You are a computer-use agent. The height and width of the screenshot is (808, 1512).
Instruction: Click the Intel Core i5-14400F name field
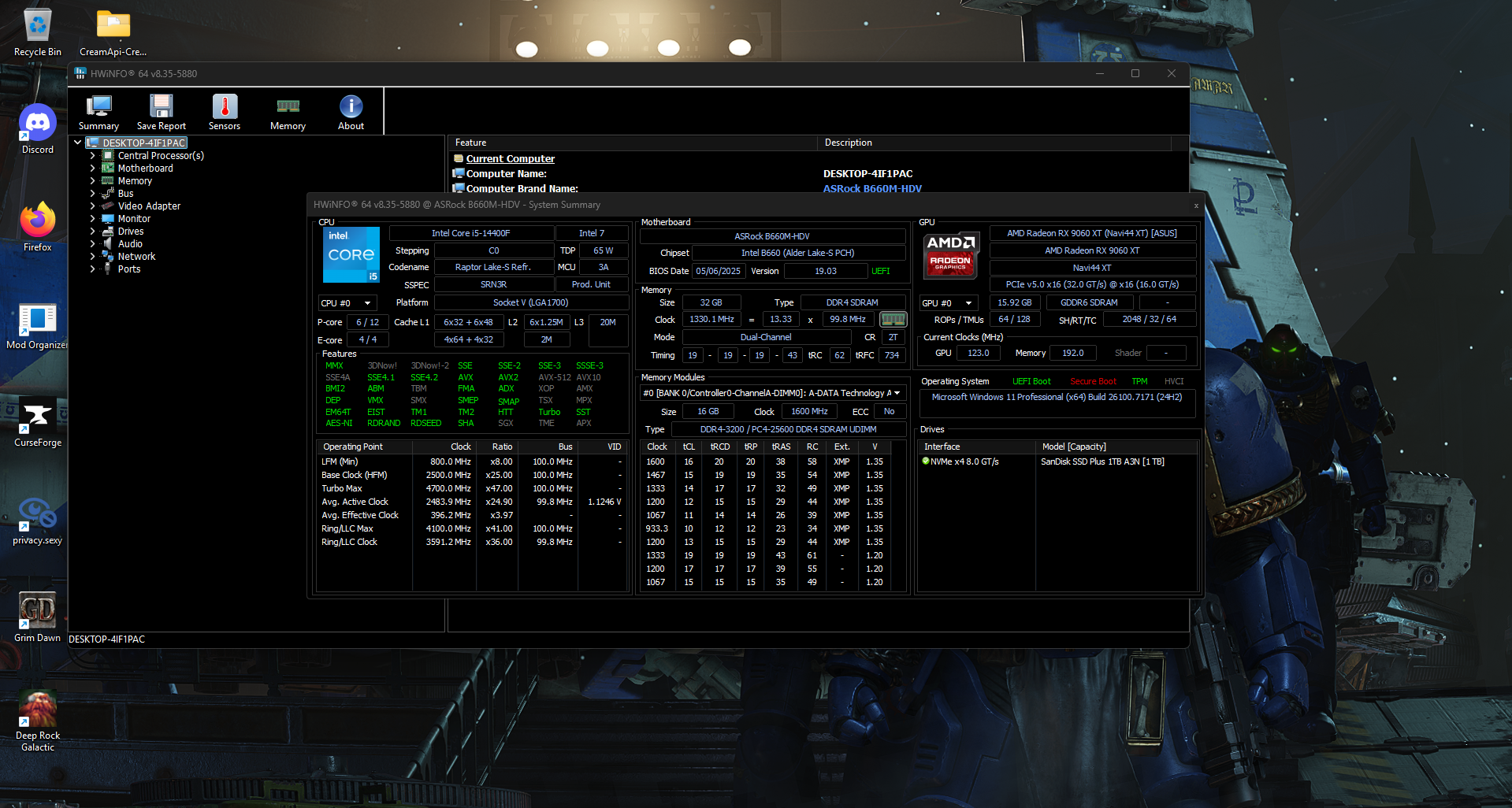pyautogui.click(x=470, y=233)
